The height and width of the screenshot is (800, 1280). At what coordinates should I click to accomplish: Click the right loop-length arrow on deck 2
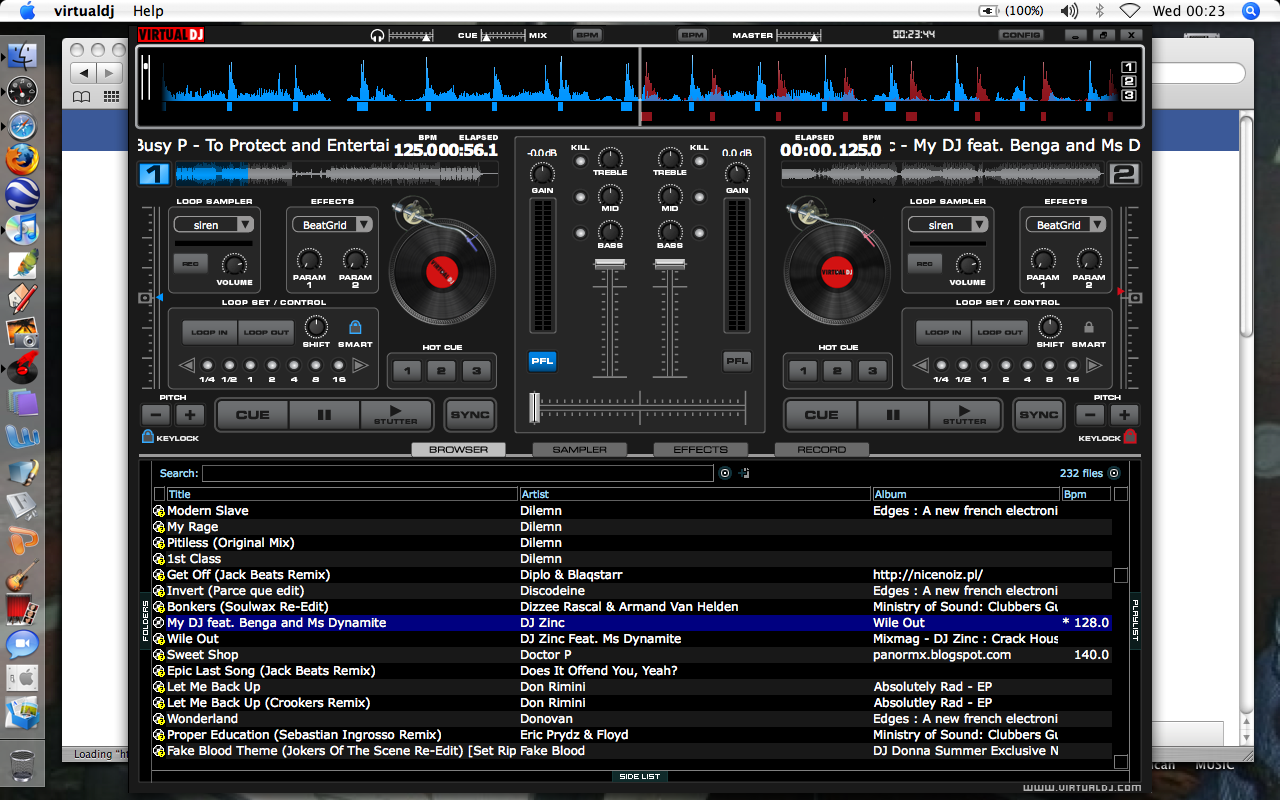point(1094,366)
